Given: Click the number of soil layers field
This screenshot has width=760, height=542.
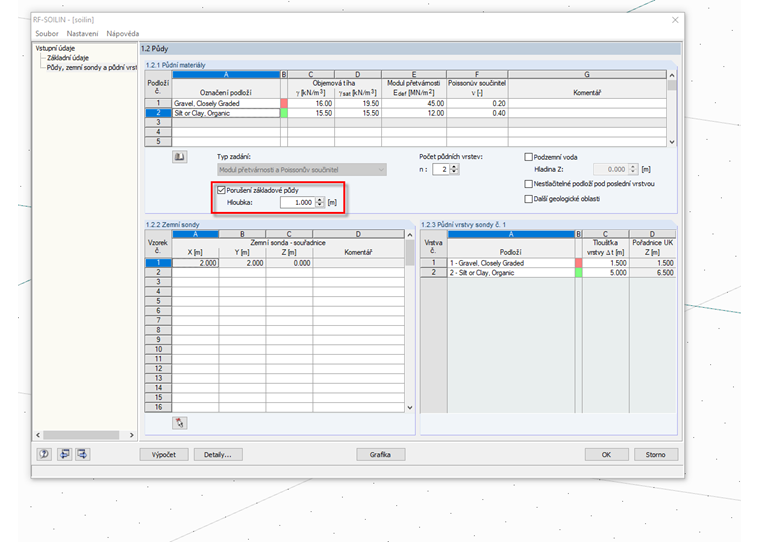Looking at the screenshot, I should [x=441, y=169].
